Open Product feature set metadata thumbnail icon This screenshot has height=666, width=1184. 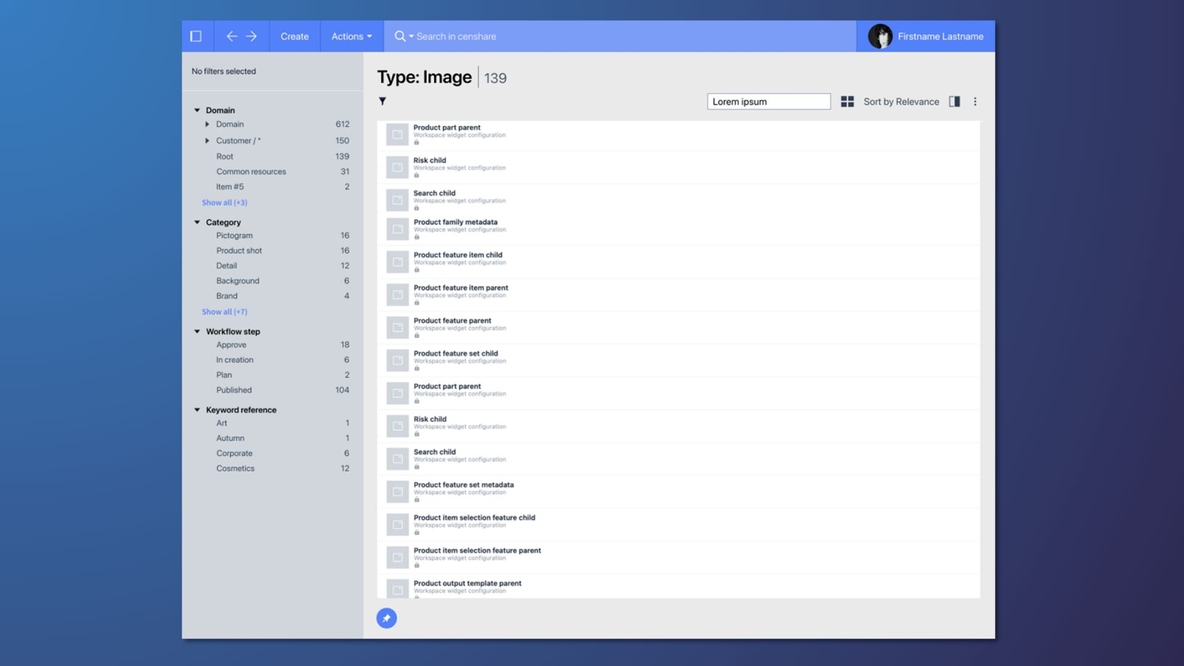[397, 492]
